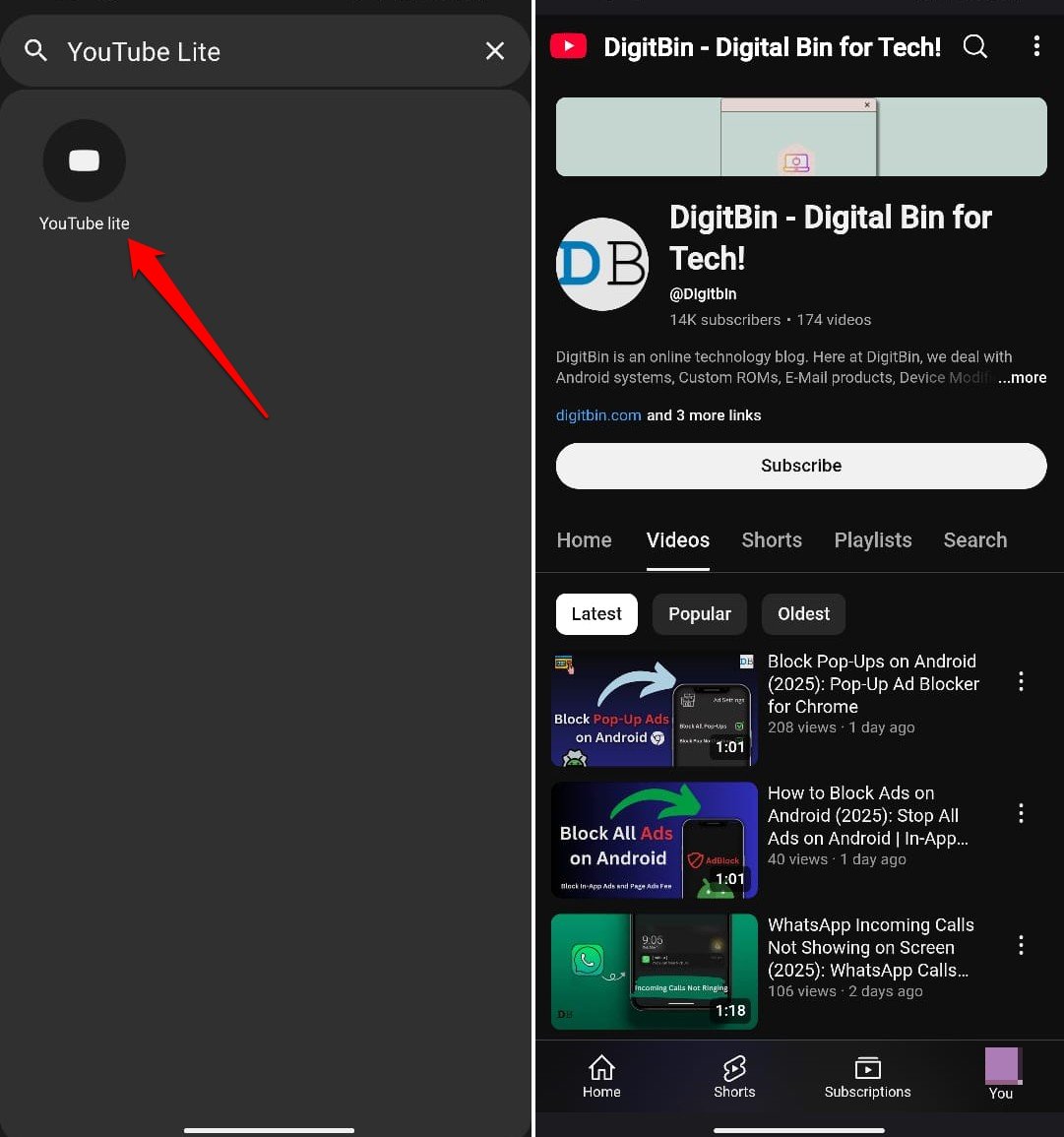Sort videos by Popular chip
Screen dimensions: 1064x1137
click(x=700, y=614)
